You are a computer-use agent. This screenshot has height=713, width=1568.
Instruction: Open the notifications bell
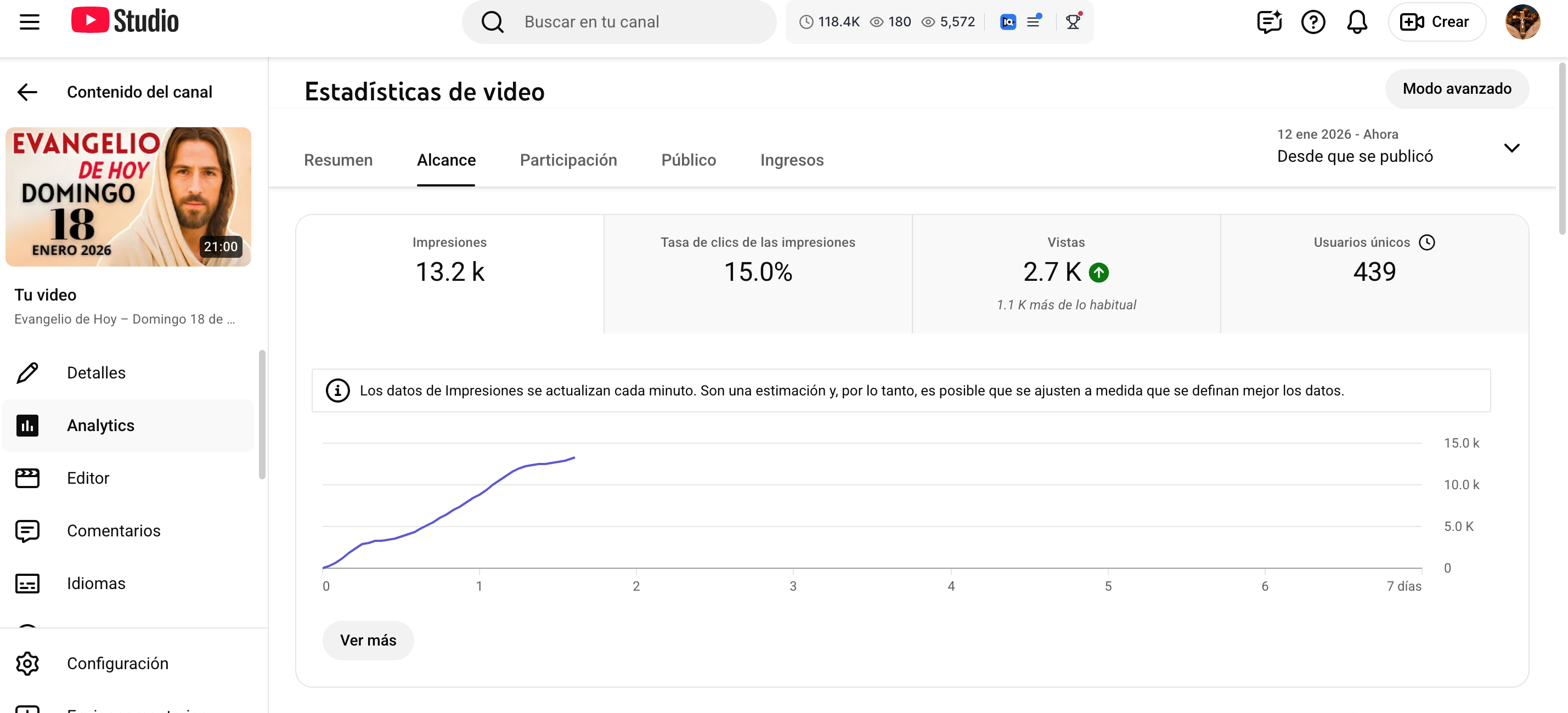click(1357, 22)
